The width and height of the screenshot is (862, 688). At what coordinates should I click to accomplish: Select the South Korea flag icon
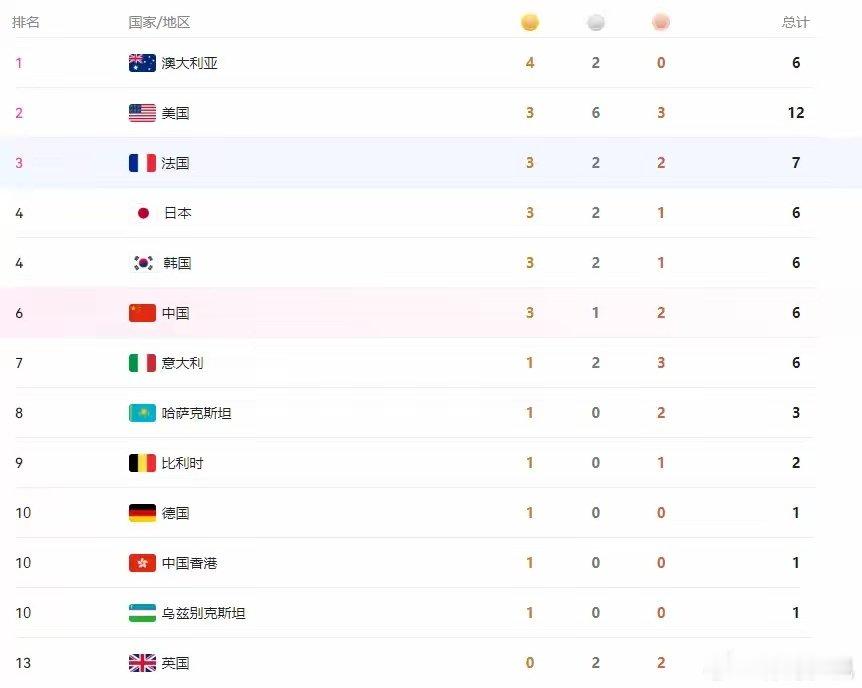point(143,263)
